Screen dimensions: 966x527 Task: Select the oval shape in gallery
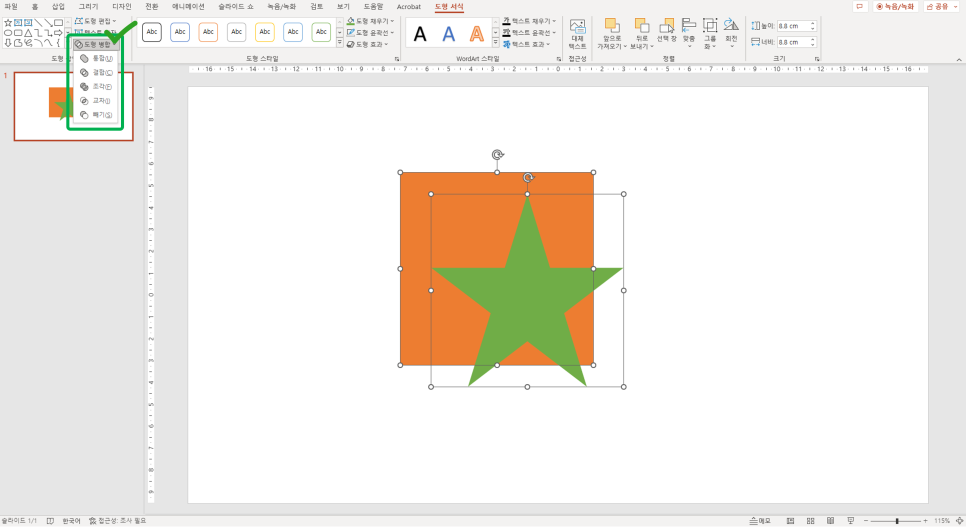(x=8, y=33)
